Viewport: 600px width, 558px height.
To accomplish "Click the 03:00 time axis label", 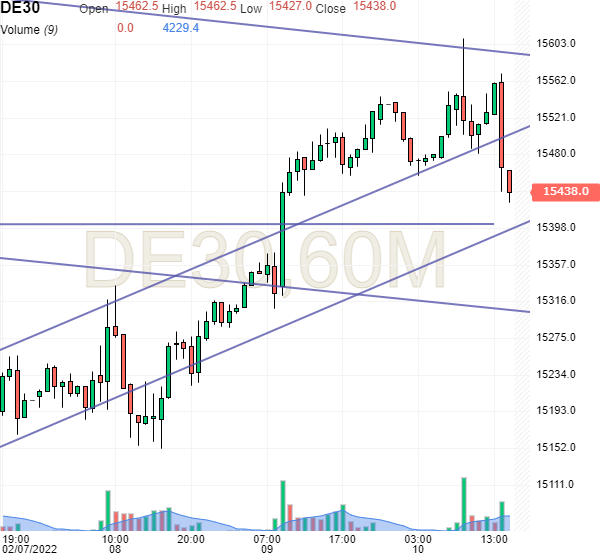I will [419, 538].
